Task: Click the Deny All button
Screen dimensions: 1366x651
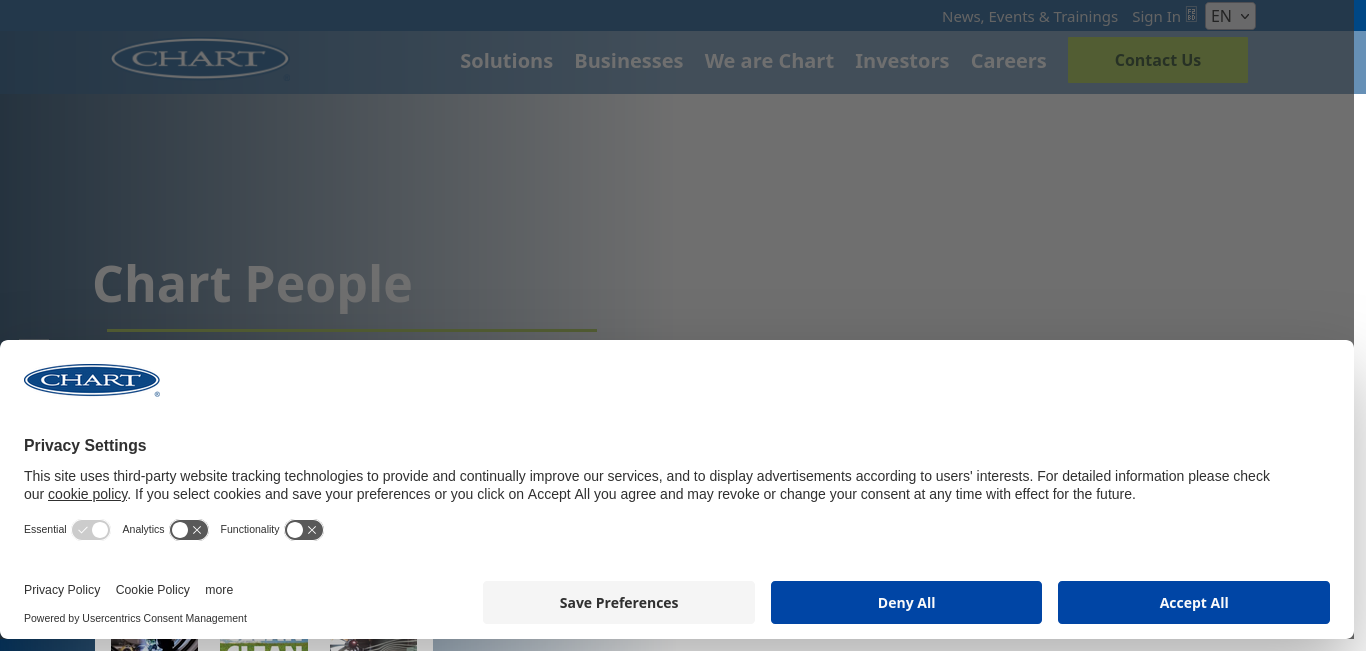Action: pos(906,603)
